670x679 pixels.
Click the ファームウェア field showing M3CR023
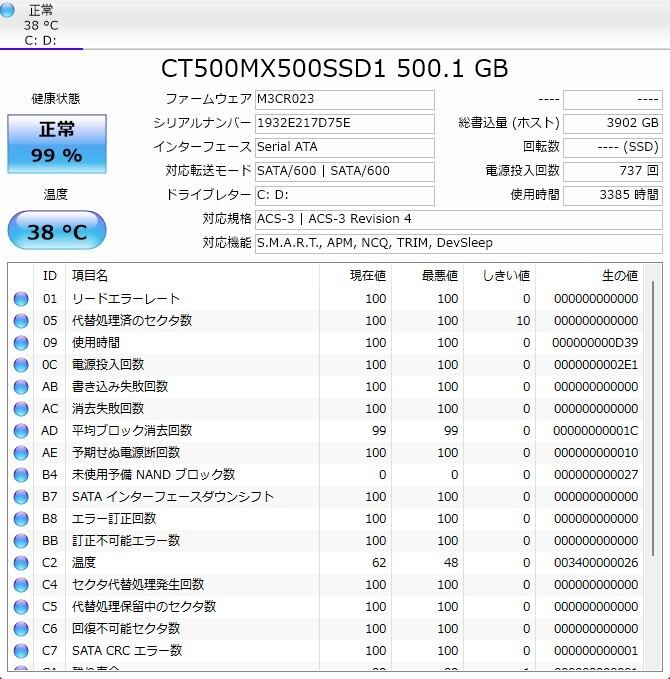345,100
